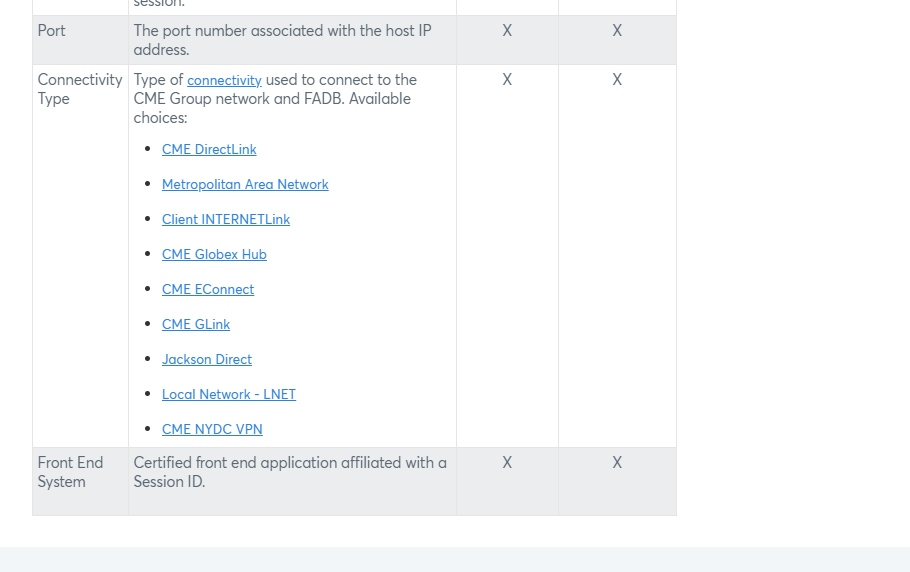Click first X in Front End System row
Screen dimensions: 910x572
(x=507, y=462)
